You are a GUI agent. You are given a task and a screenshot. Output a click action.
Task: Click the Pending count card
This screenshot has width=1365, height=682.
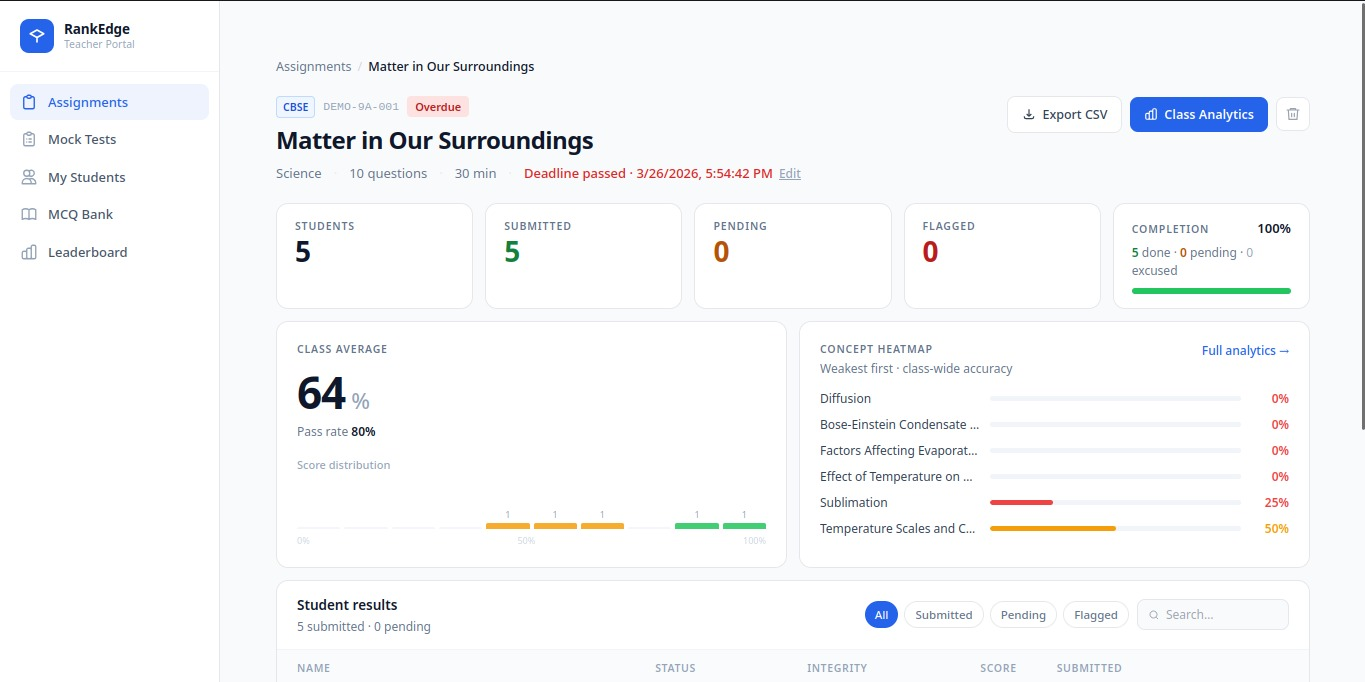click(792, 256)
